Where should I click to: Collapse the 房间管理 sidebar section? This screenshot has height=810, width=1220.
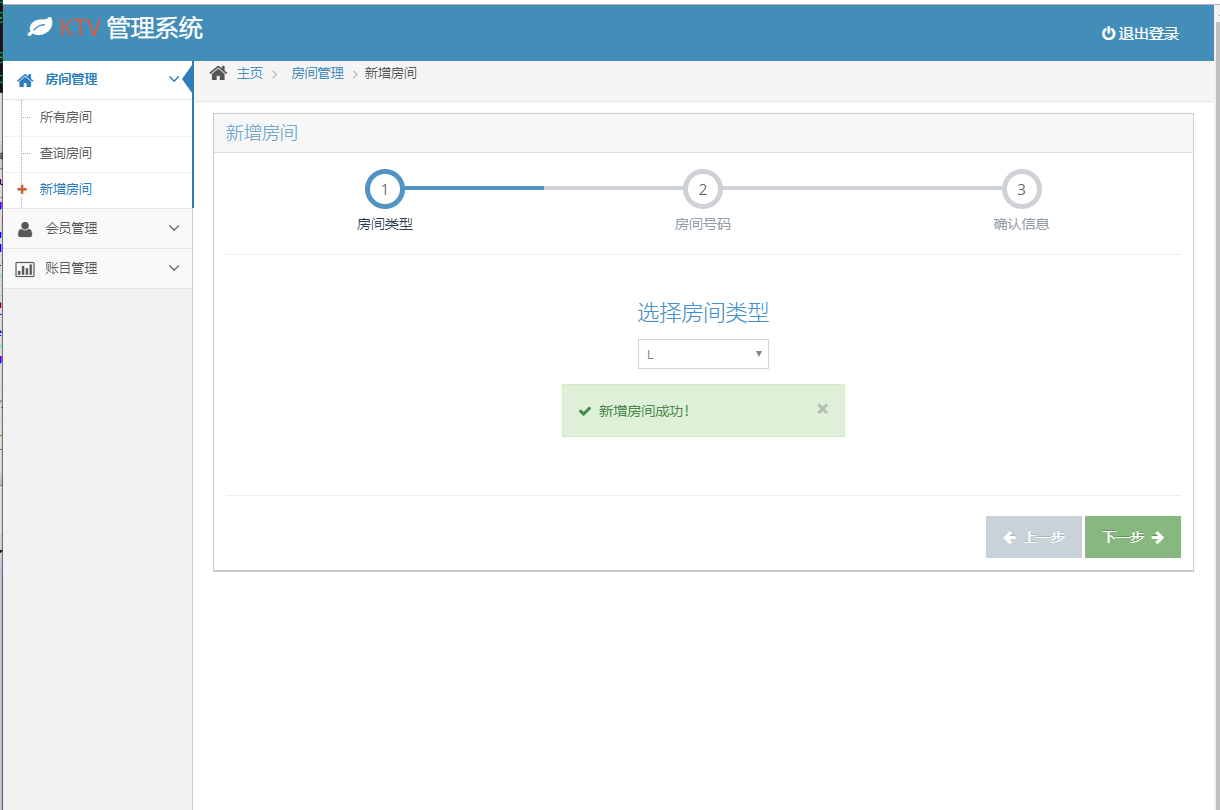pyautogui.click(x=174, y=79)
